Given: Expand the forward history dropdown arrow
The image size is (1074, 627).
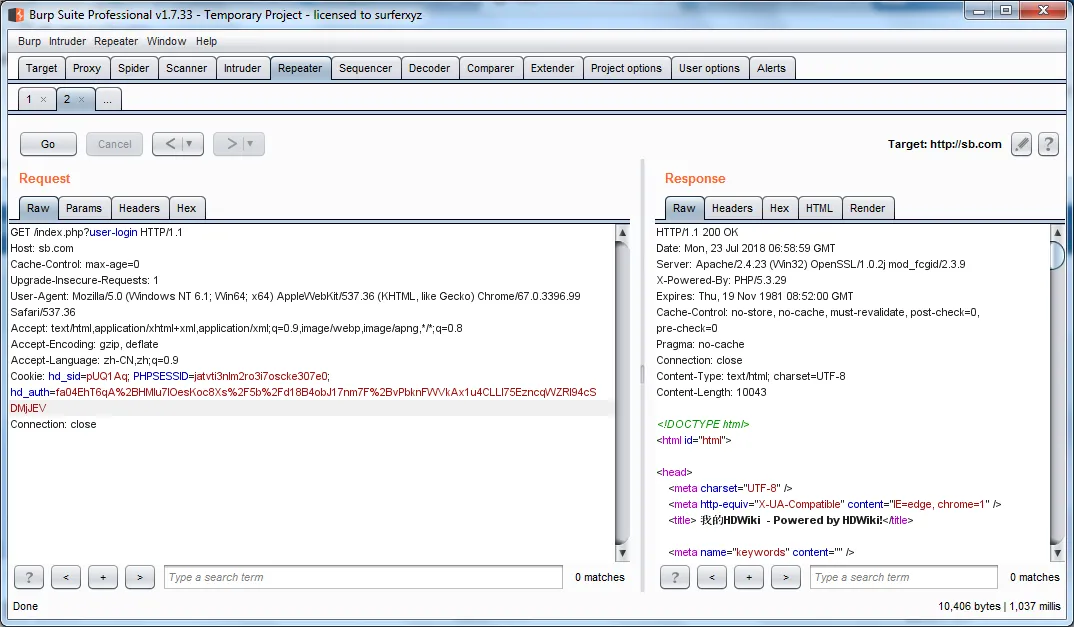Looking at the screenshot, I should pos(251,144).
